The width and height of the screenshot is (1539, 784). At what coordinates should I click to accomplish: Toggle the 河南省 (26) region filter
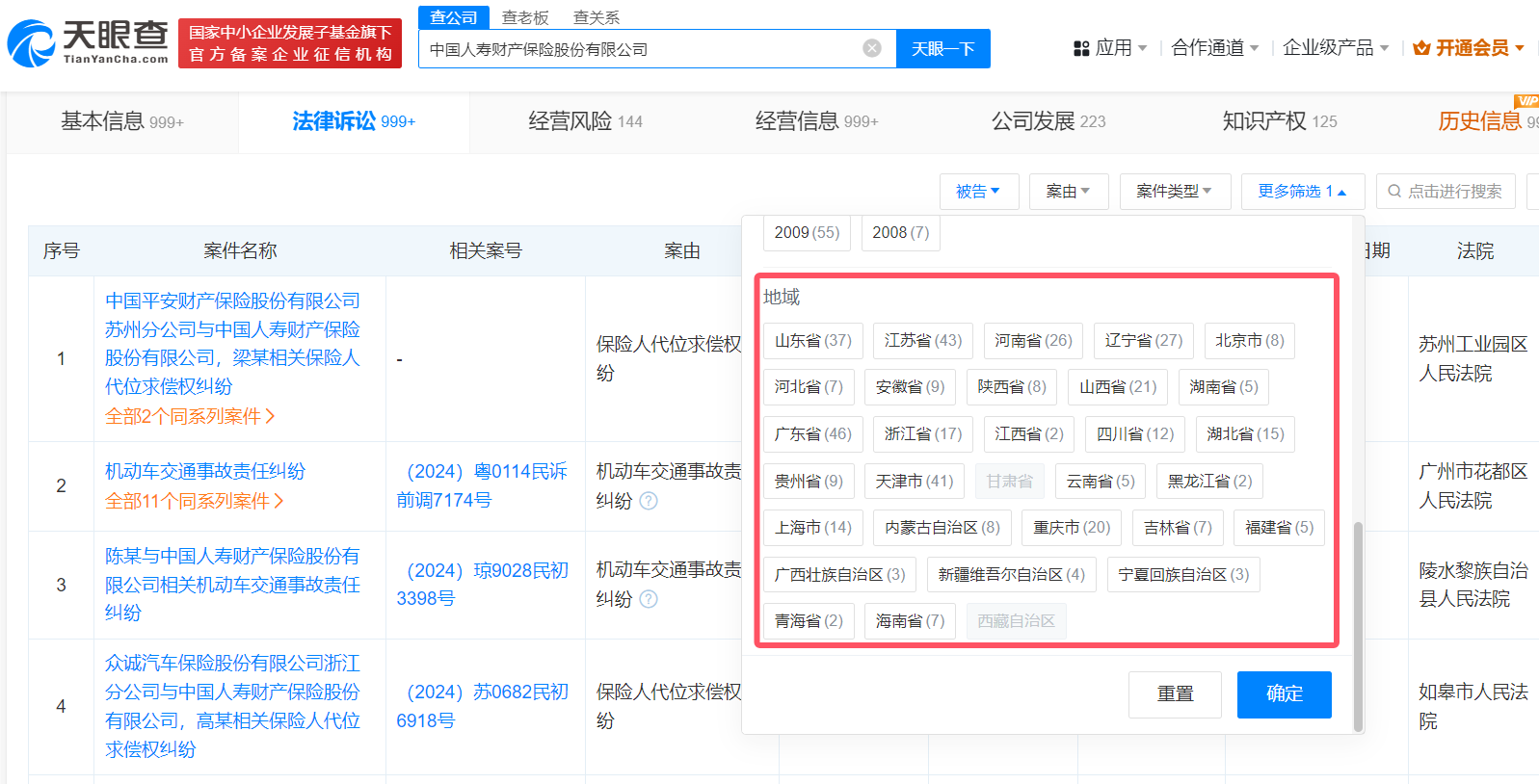click(1033, 340)
